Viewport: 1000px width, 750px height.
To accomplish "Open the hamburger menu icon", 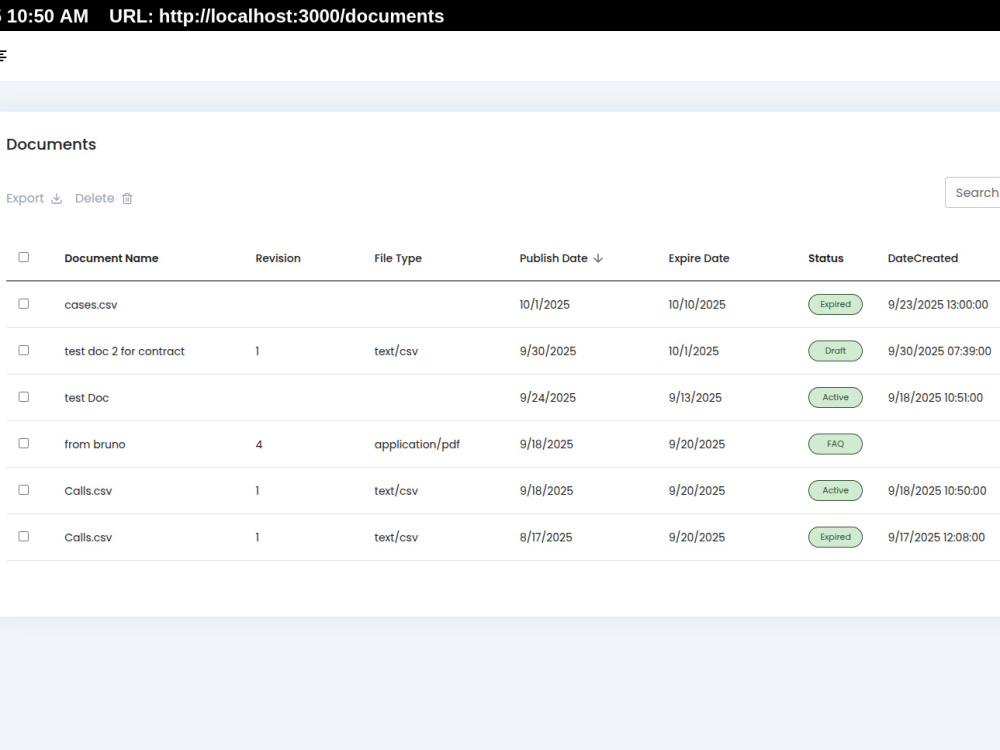I will click(x=3, y=56).
